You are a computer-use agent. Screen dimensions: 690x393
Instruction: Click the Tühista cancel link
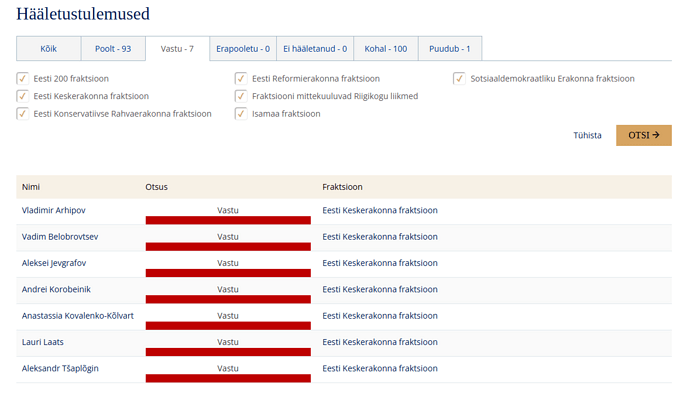tap(587, 135)
